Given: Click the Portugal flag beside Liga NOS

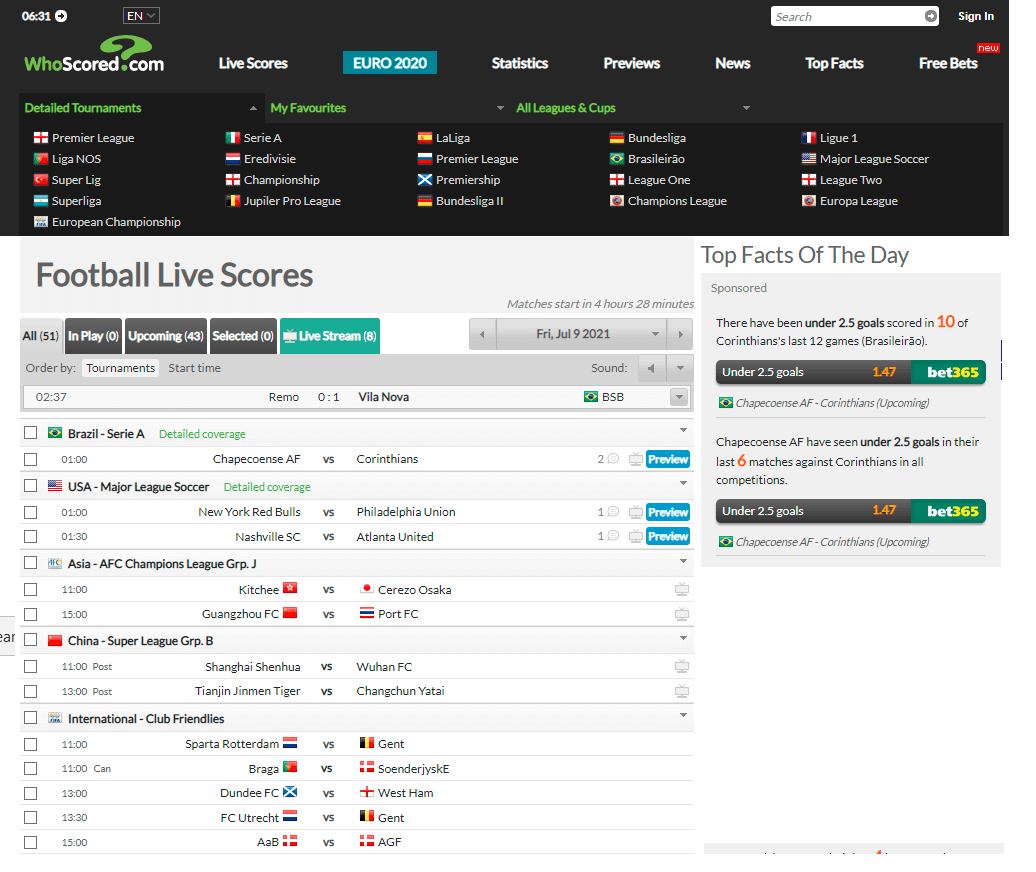Looking at the screenshot, I should (x=41, y=159).
